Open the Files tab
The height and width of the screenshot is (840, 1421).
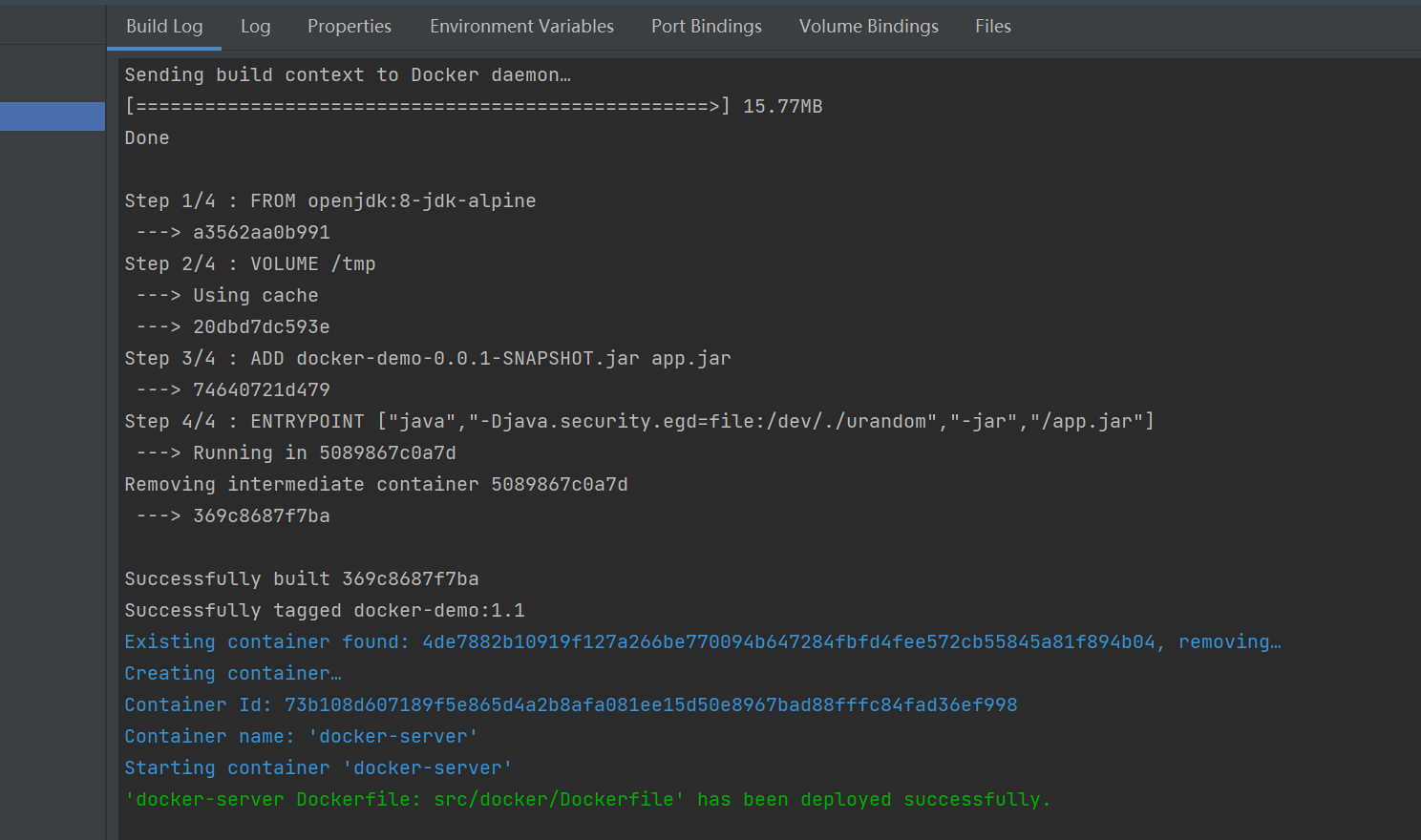(x=993, y=27)
